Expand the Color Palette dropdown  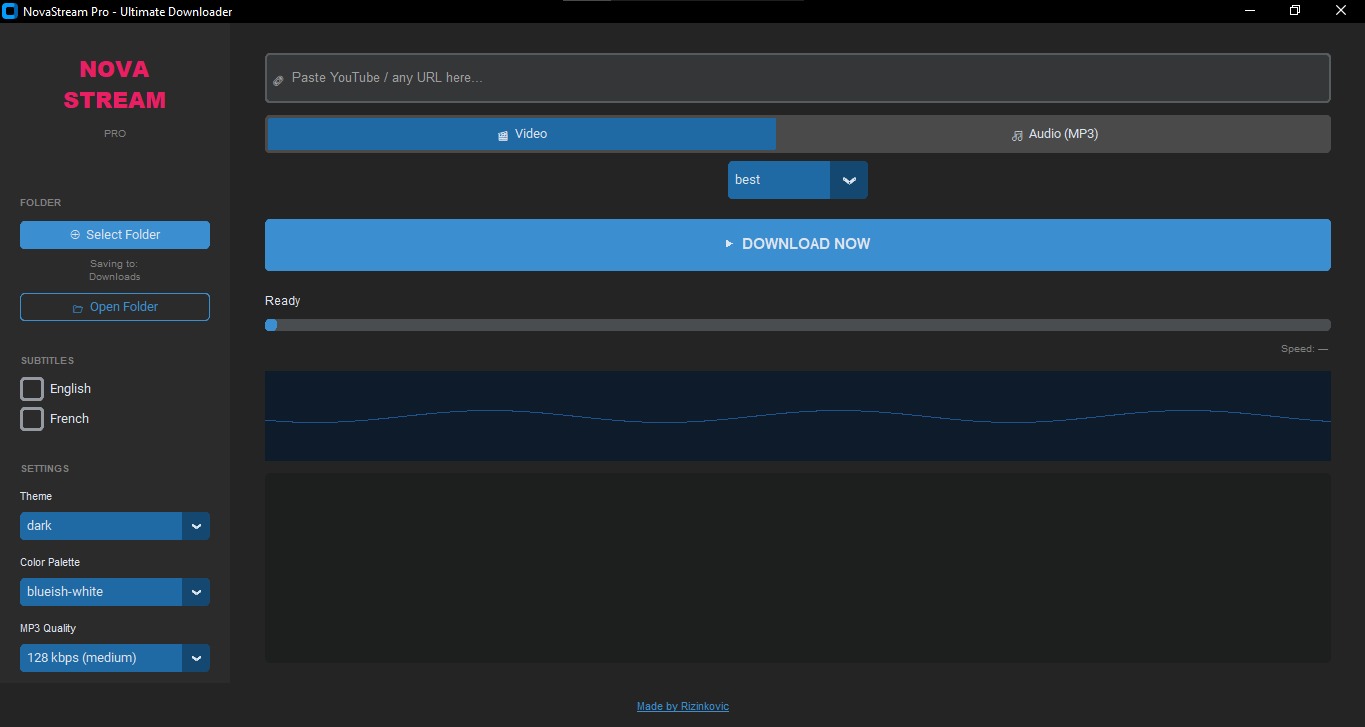point(196,592)
